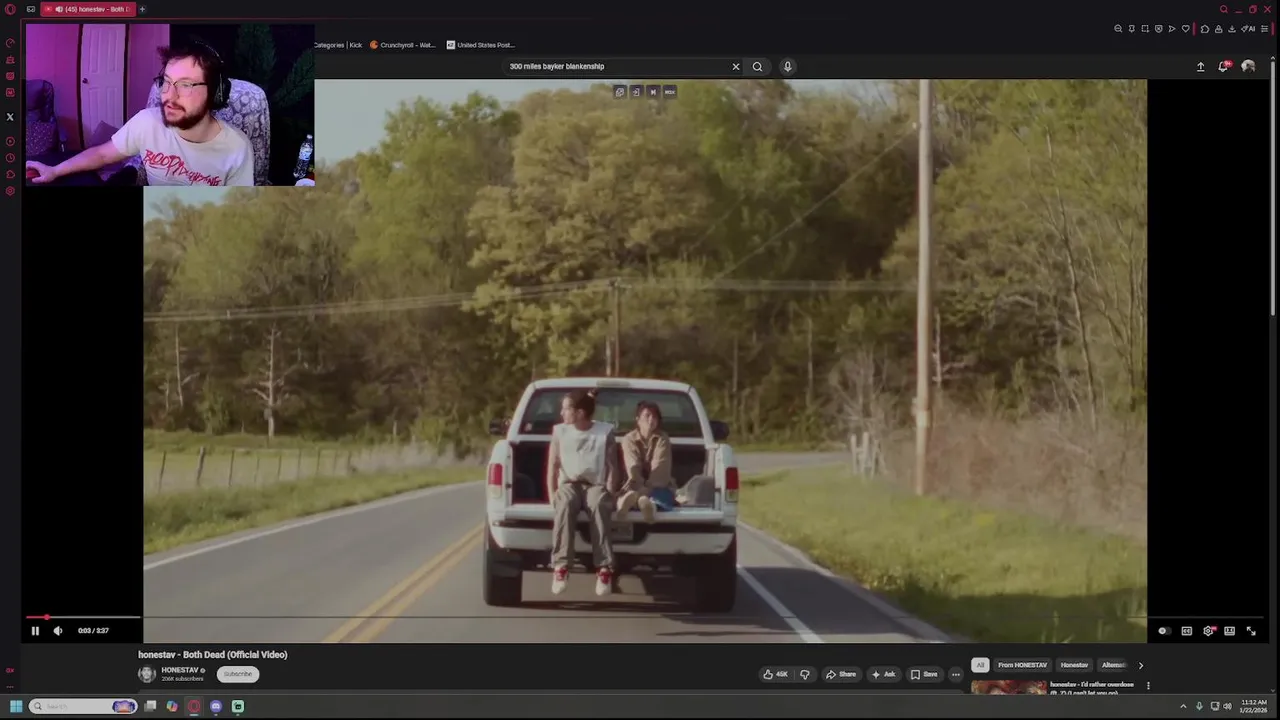Mute the video with the speaker icon
Screen dimensions: 1280x720
click(x=58, y=631)
